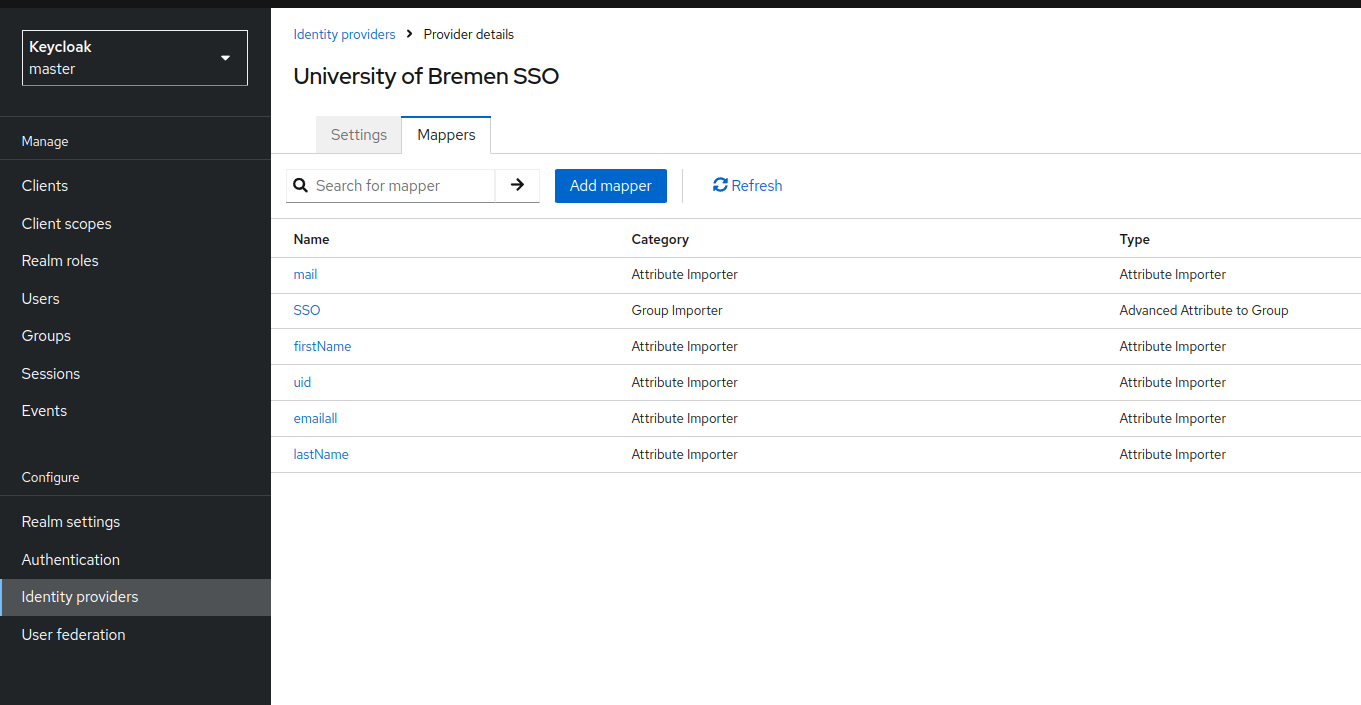The image size is (1361, 705).
Task: Click Attribute Importer category in firstName row
Action: [x=685, y=346]
